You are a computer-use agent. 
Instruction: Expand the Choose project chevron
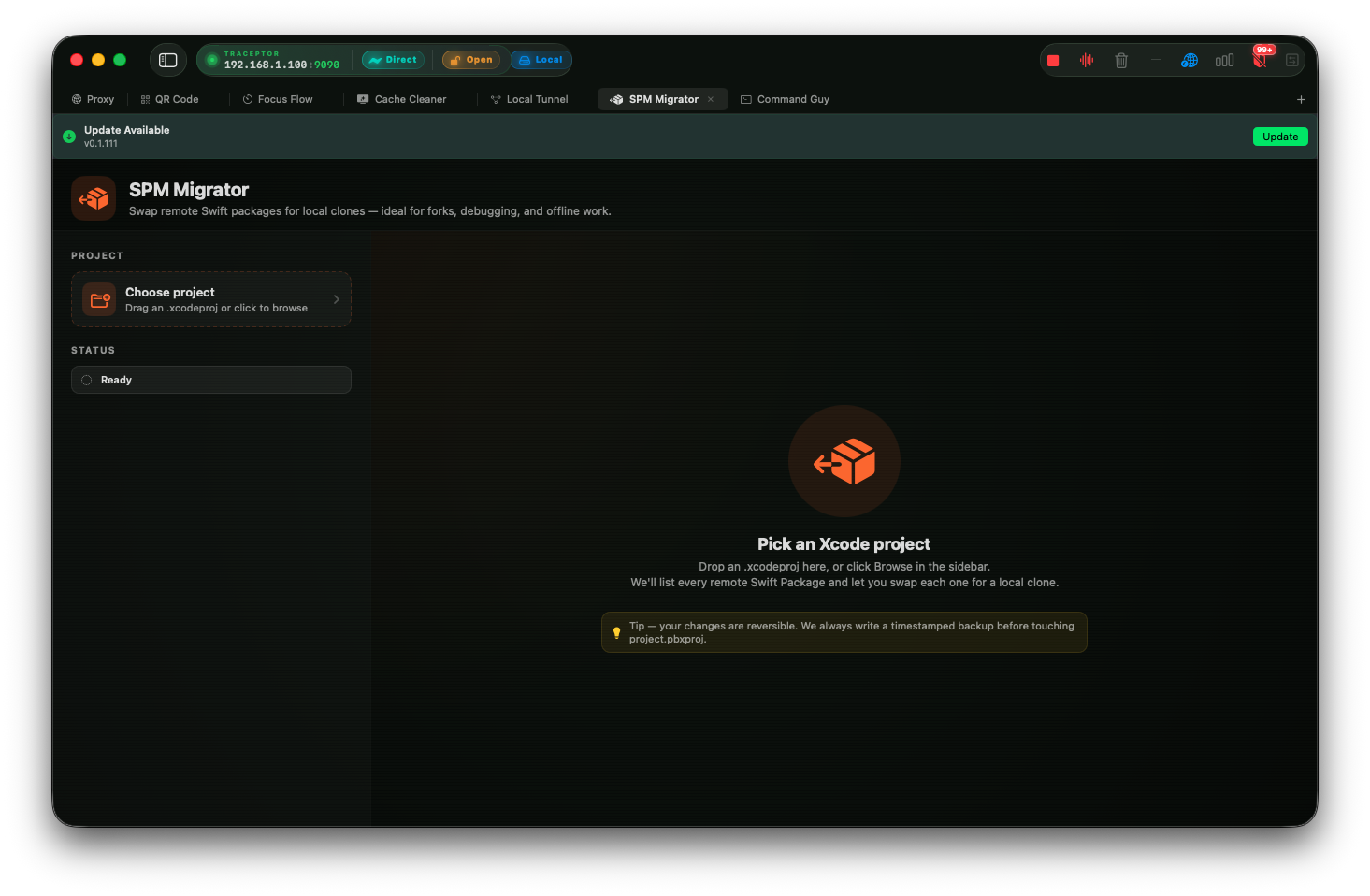coord(337,299)
